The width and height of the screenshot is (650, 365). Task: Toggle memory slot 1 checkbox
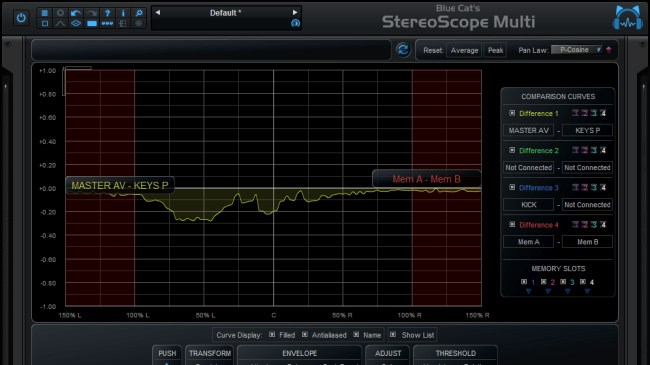524,282
